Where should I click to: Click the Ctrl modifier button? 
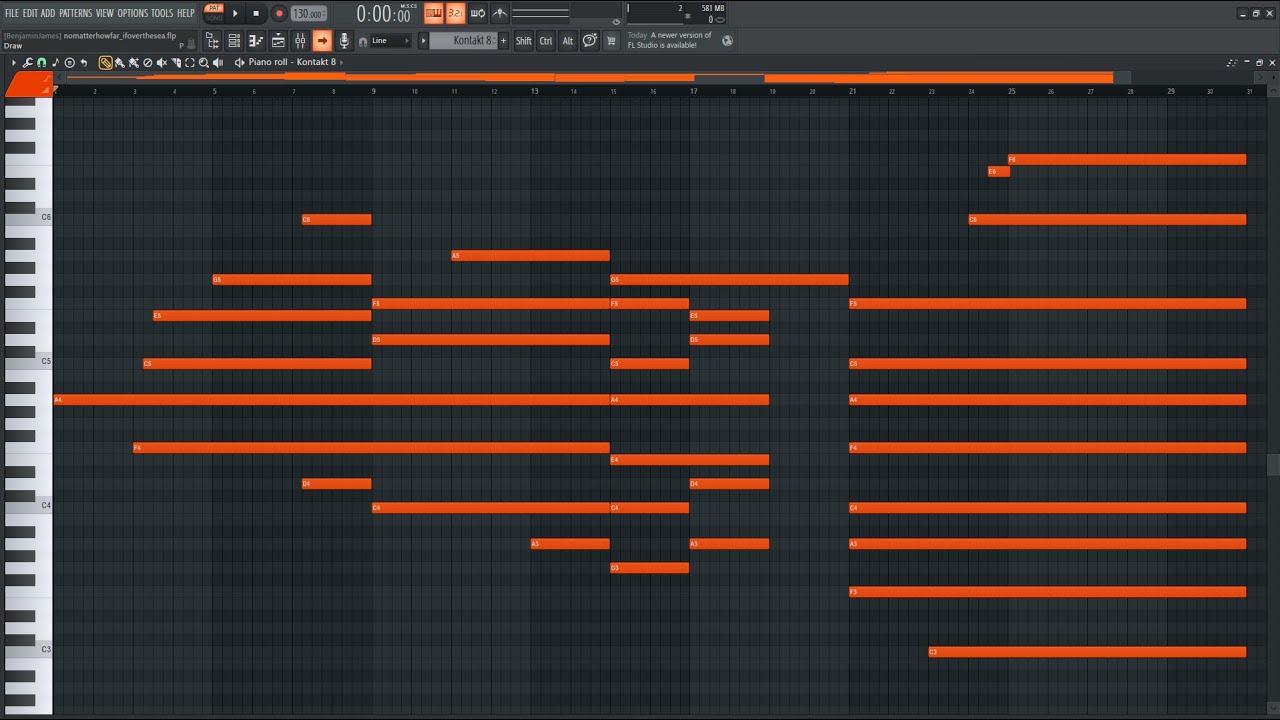[x=546, y=41]
